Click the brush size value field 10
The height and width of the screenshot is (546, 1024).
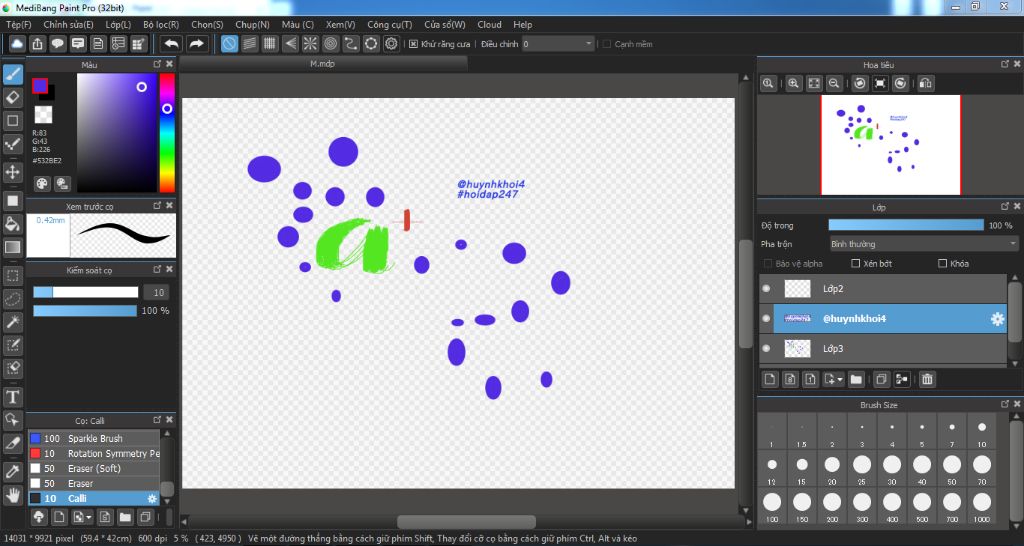(156, 292)
